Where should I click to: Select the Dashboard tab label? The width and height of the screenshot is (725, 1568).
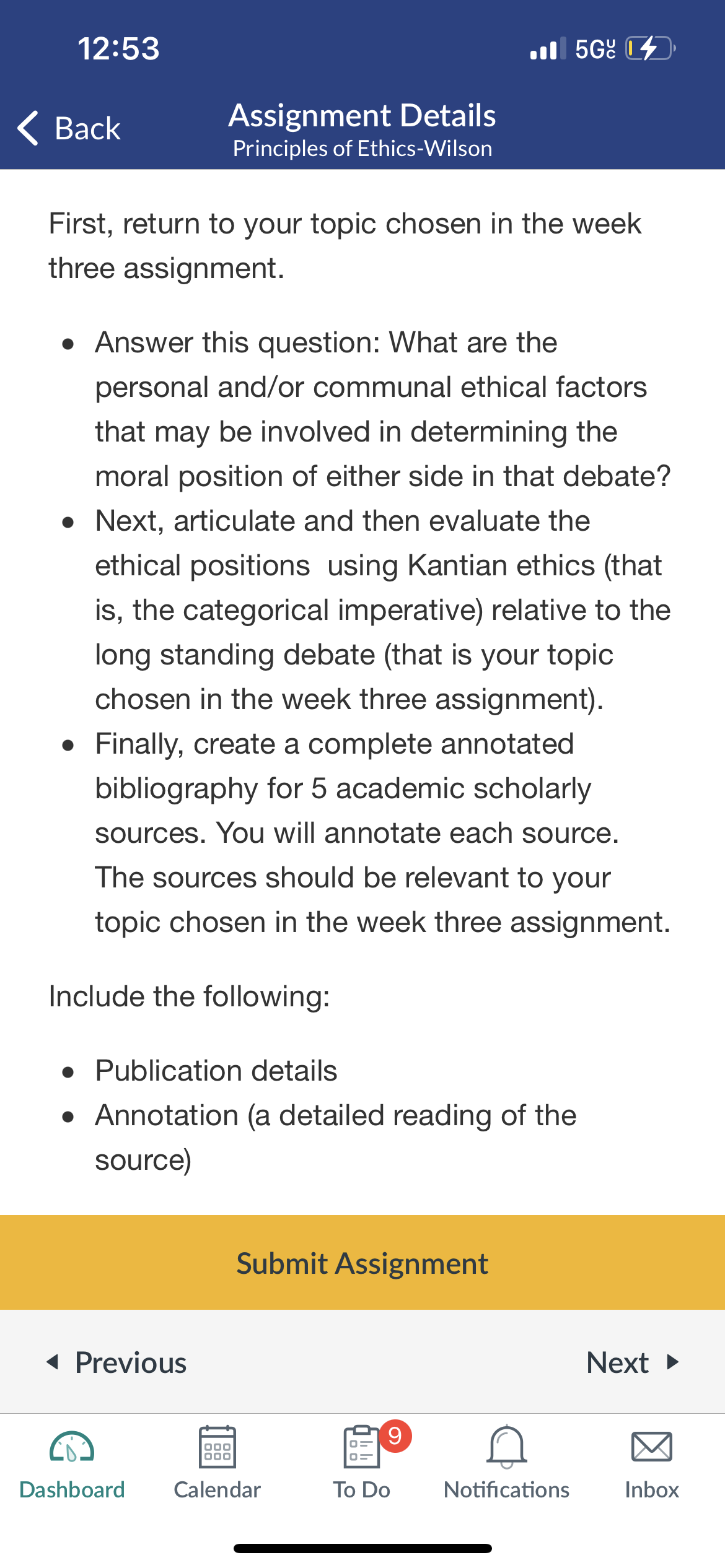(72, 1489)
